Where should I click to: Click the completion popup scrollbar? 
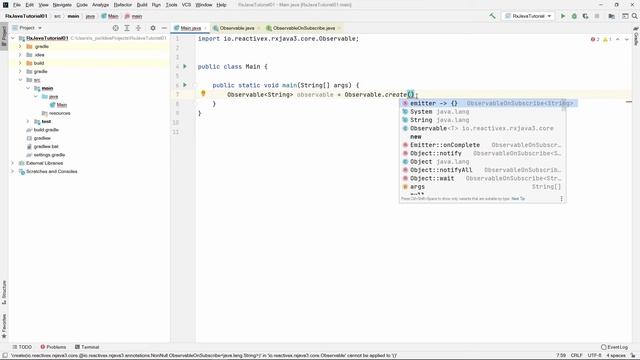[564, 105]
